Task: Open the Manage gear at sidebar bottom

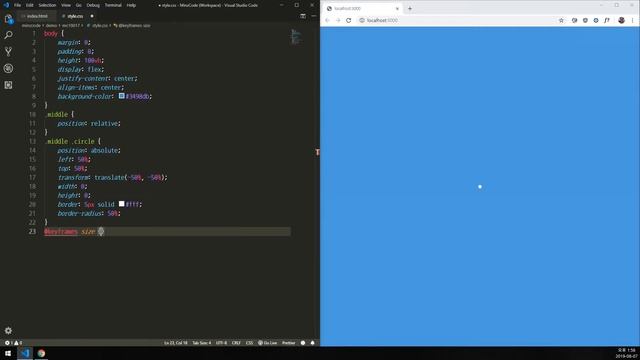Action: pyautogui.click(x=8, y=331)
